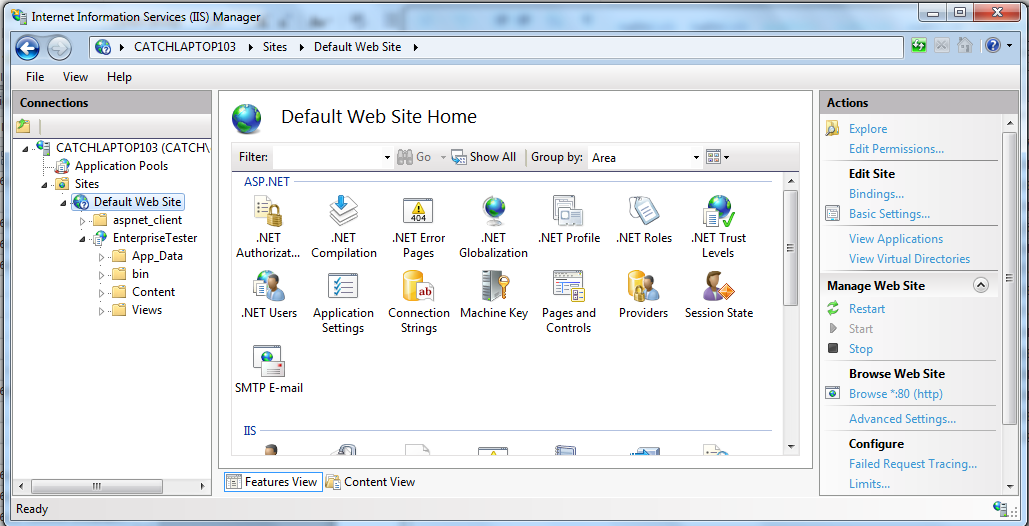
Task: Click the Restart action link
Action: 866,309
